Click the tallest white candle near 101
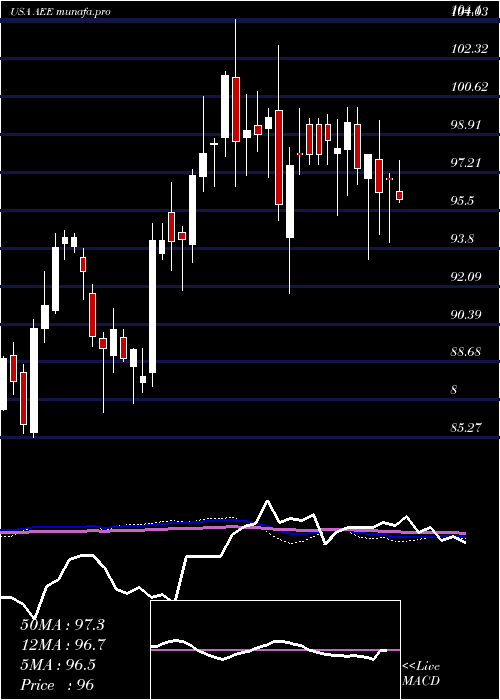 [225, 106]
